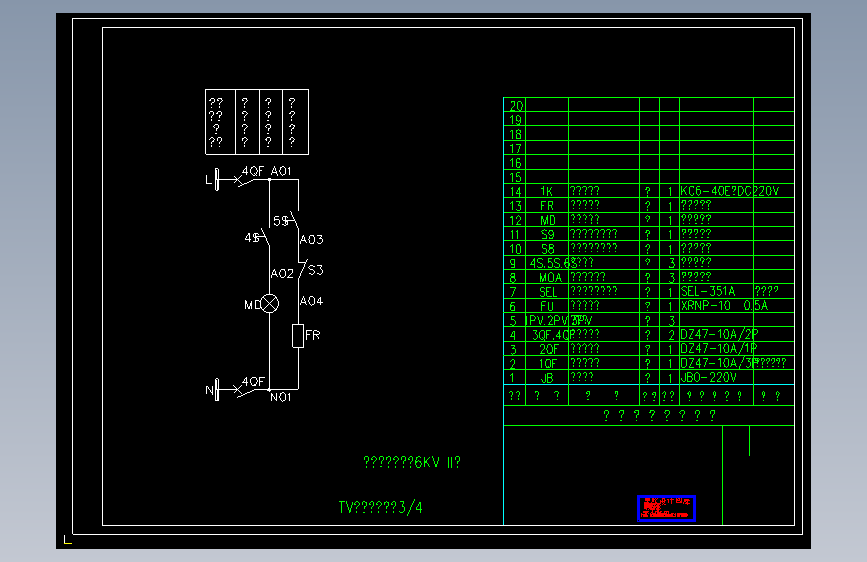Select the 1PV.2PV.3PV code in row 5
The image size is (867, 562).
click(558, 321)
